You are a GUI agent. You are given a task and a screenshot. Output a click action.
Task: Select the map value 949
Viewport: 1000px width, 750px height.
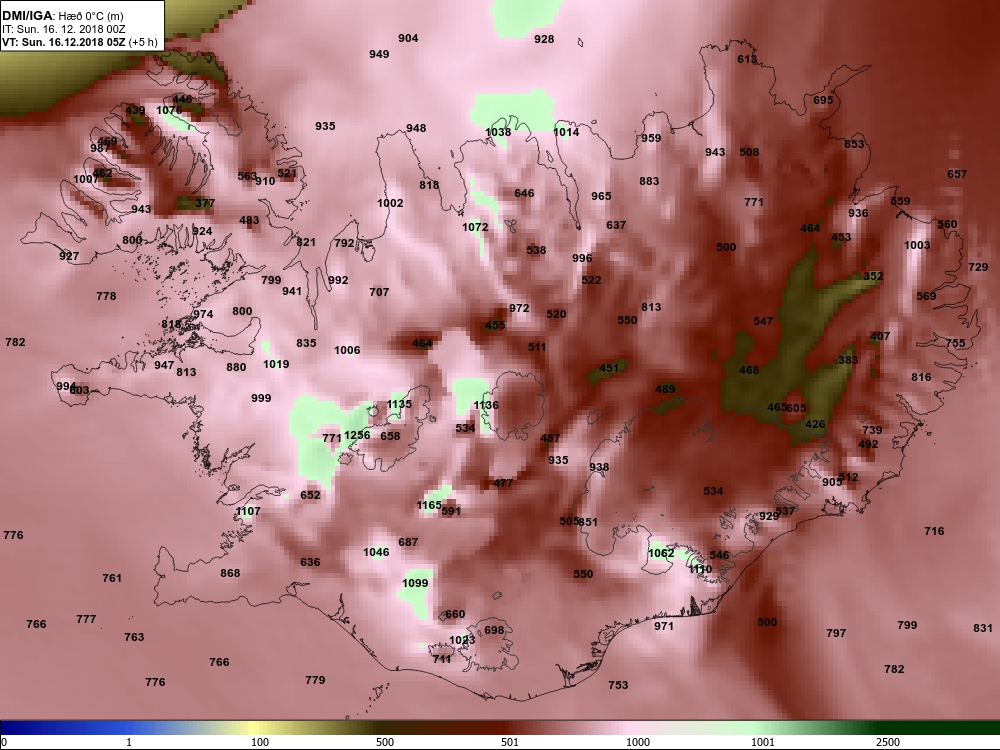[379, 54]
